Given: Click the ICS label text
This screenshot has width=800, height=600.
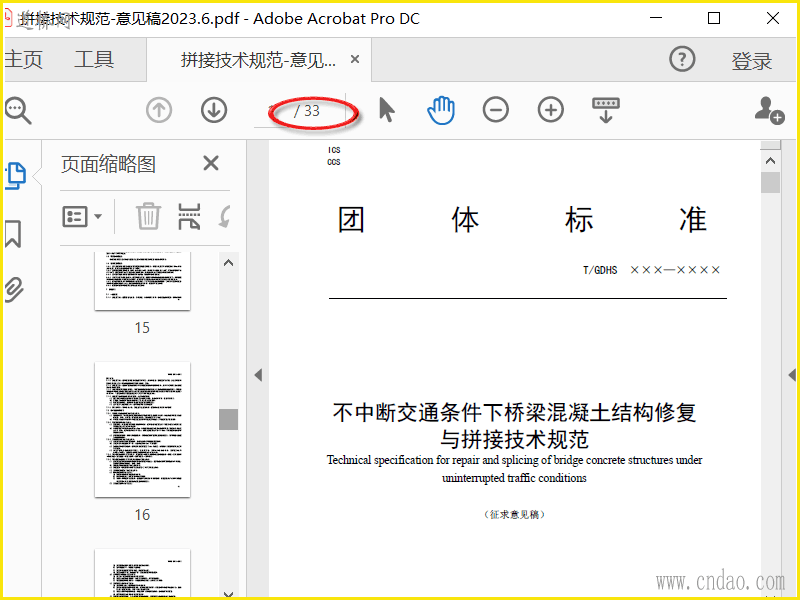Looking at the screenshot, I should pos(334,150).
